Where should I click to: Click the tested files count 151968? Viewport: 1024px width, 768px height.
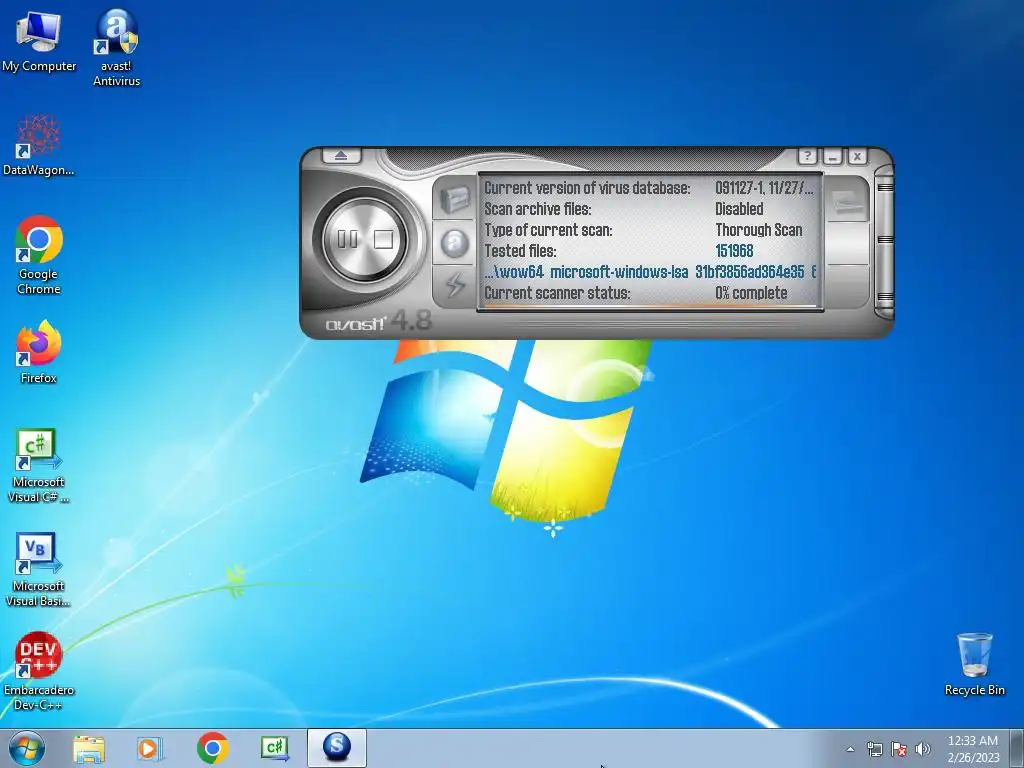(x=734, y=251)
